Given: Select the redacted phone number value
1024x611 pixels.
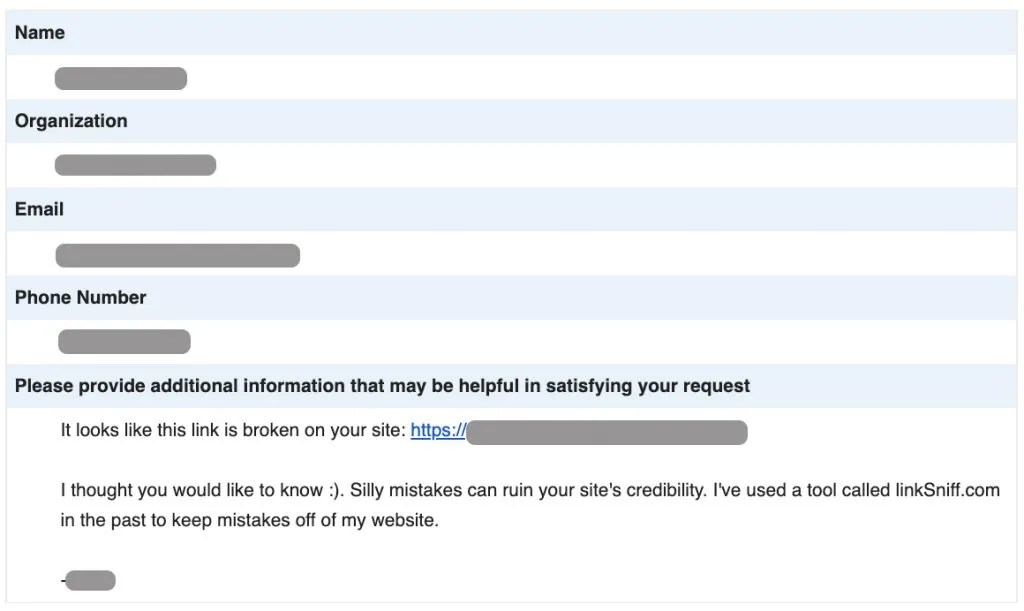Looking at the screenshot, I should (x=124, y=342).
